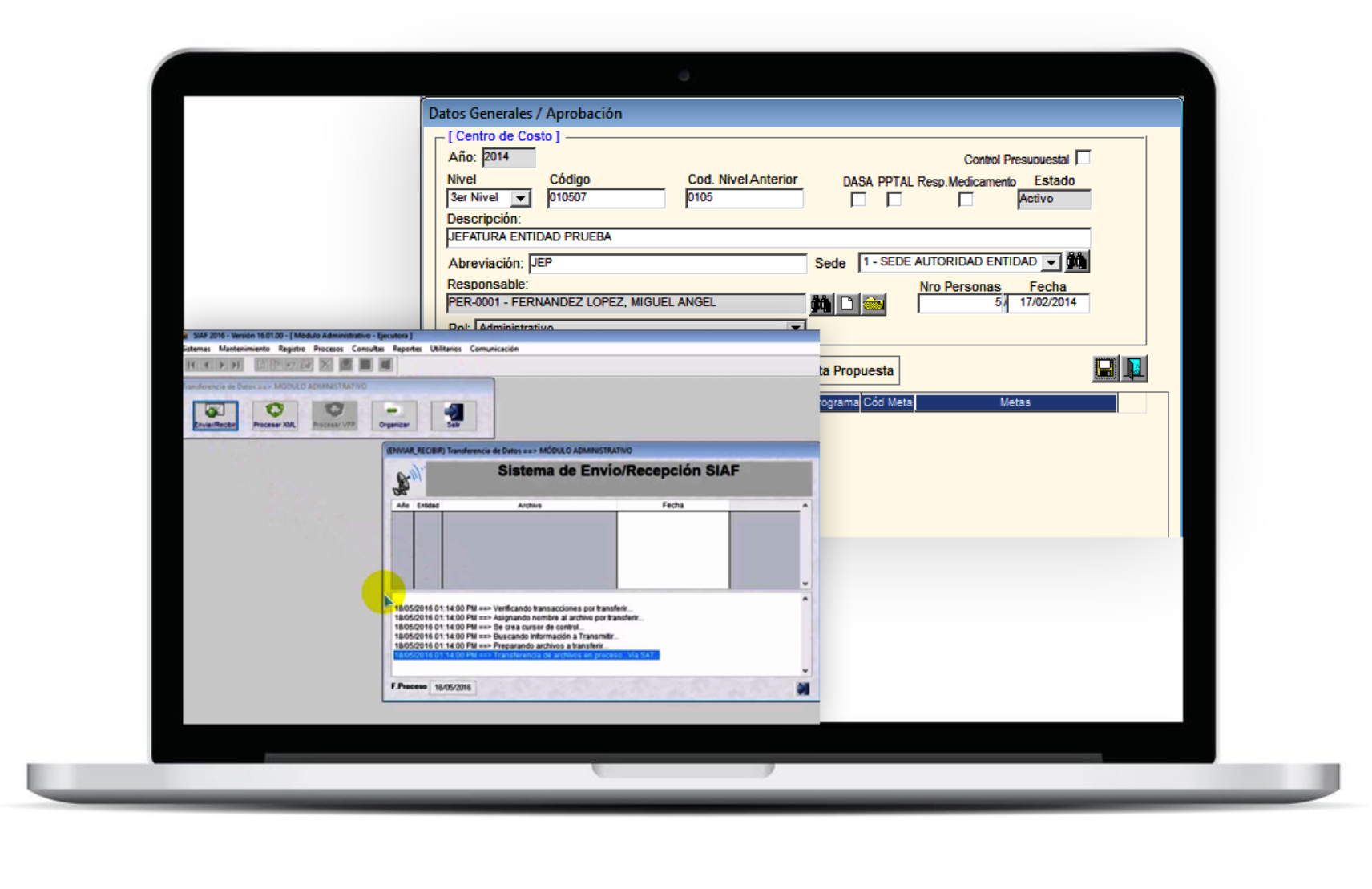1372x889 pixels.
Task: Toggle the Resp. Medicamento checkbox
Action: tap(966, 199)
